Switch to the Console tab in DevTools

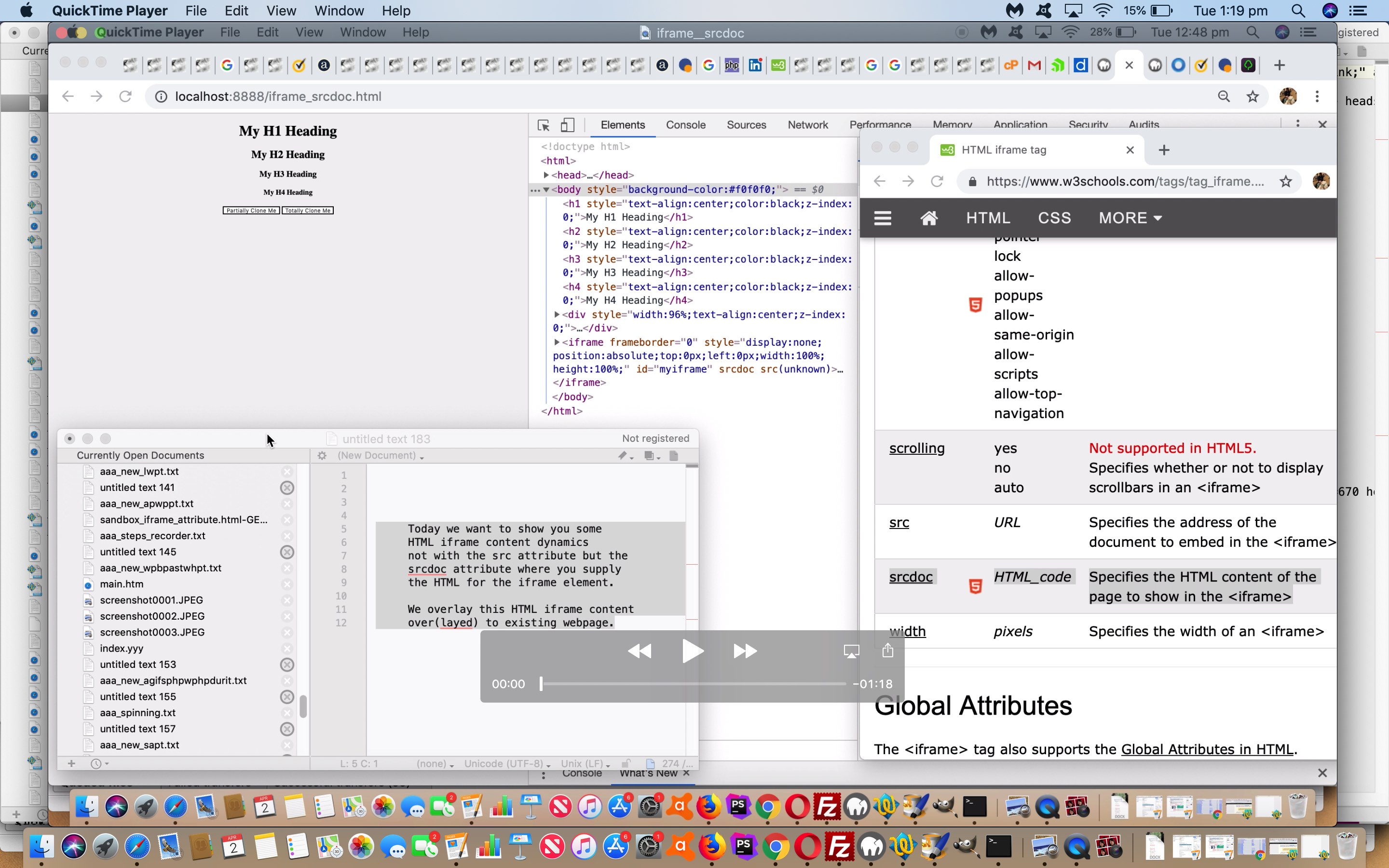685,124
